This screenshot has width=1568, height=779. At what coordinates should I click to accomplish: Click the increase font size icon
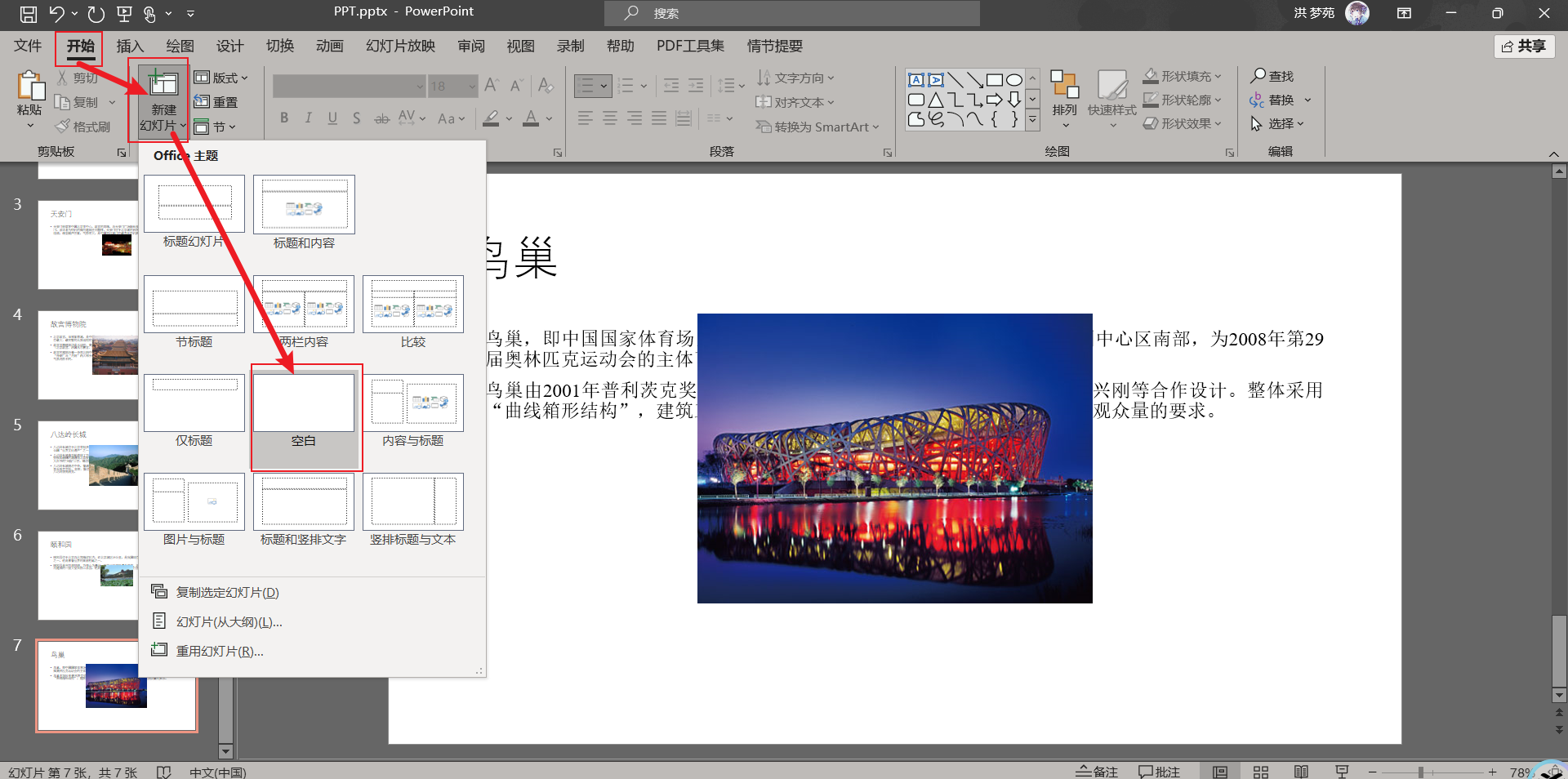492,85
